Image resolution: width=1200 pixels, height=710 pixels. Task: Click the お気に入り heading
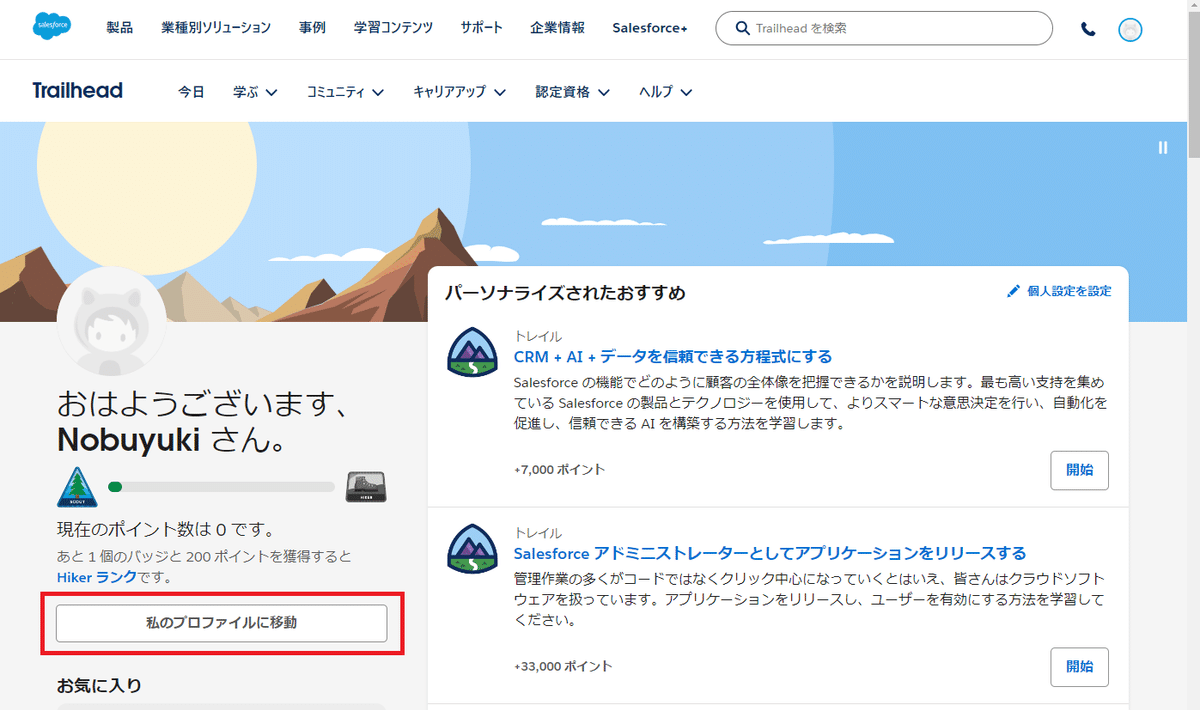99,686
